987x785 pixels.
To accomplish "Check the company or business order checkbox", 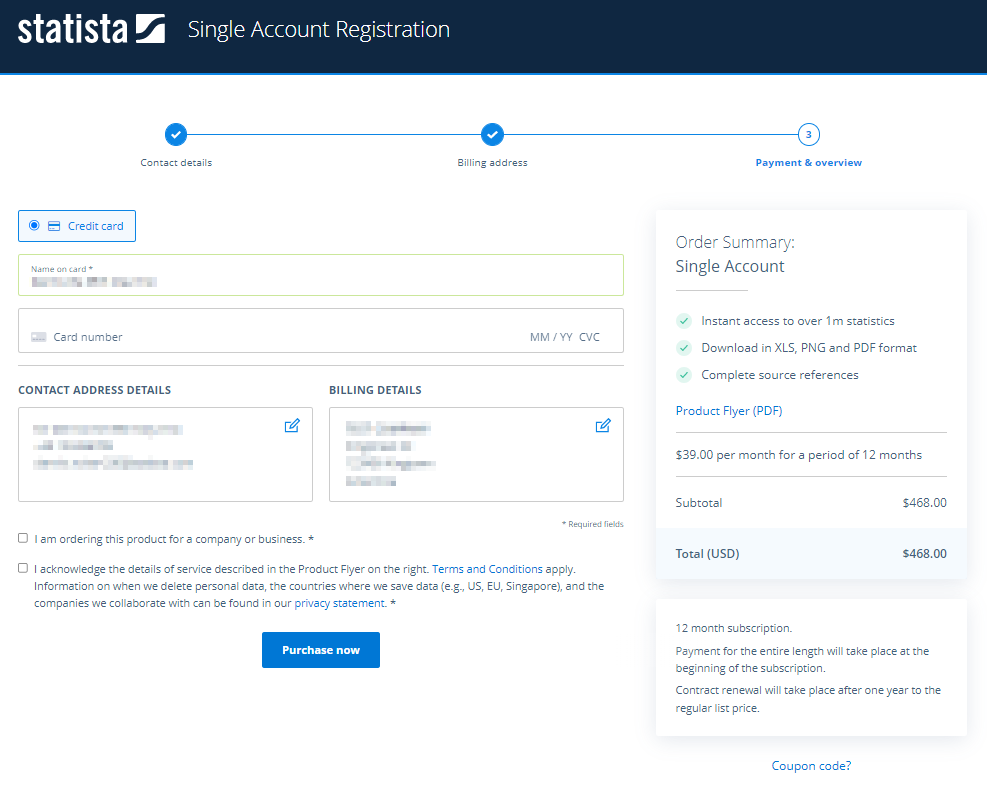I will pyautogui.click(x=23, y=538).
